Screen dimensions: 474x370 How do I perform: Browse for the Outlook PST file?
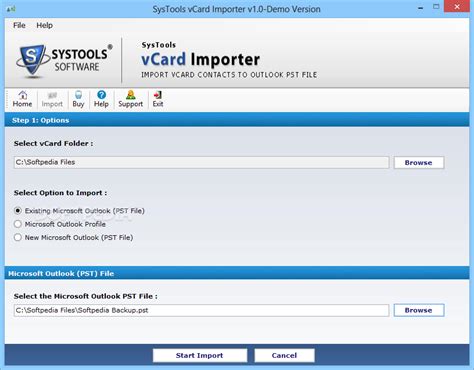tap(419, 310)
